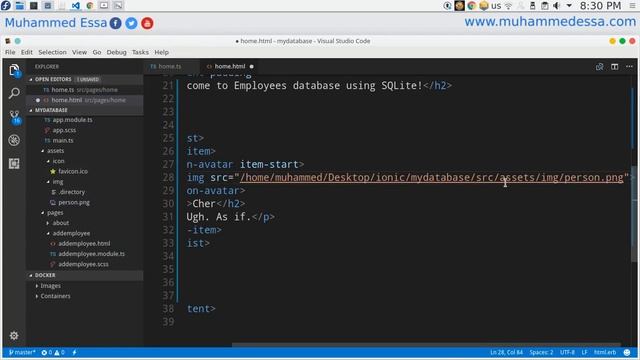Open www.muhammedessa.com link
640x360 pixels.
pyautogui.click(x=550, y=22)
